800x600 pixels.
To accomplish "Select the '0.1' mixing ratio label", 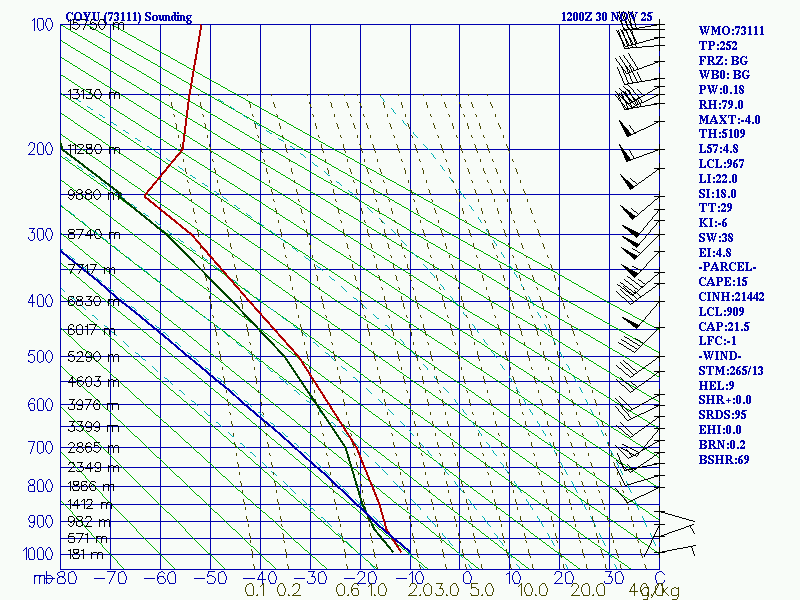I will pyautogui.click(x=255, y=590).
